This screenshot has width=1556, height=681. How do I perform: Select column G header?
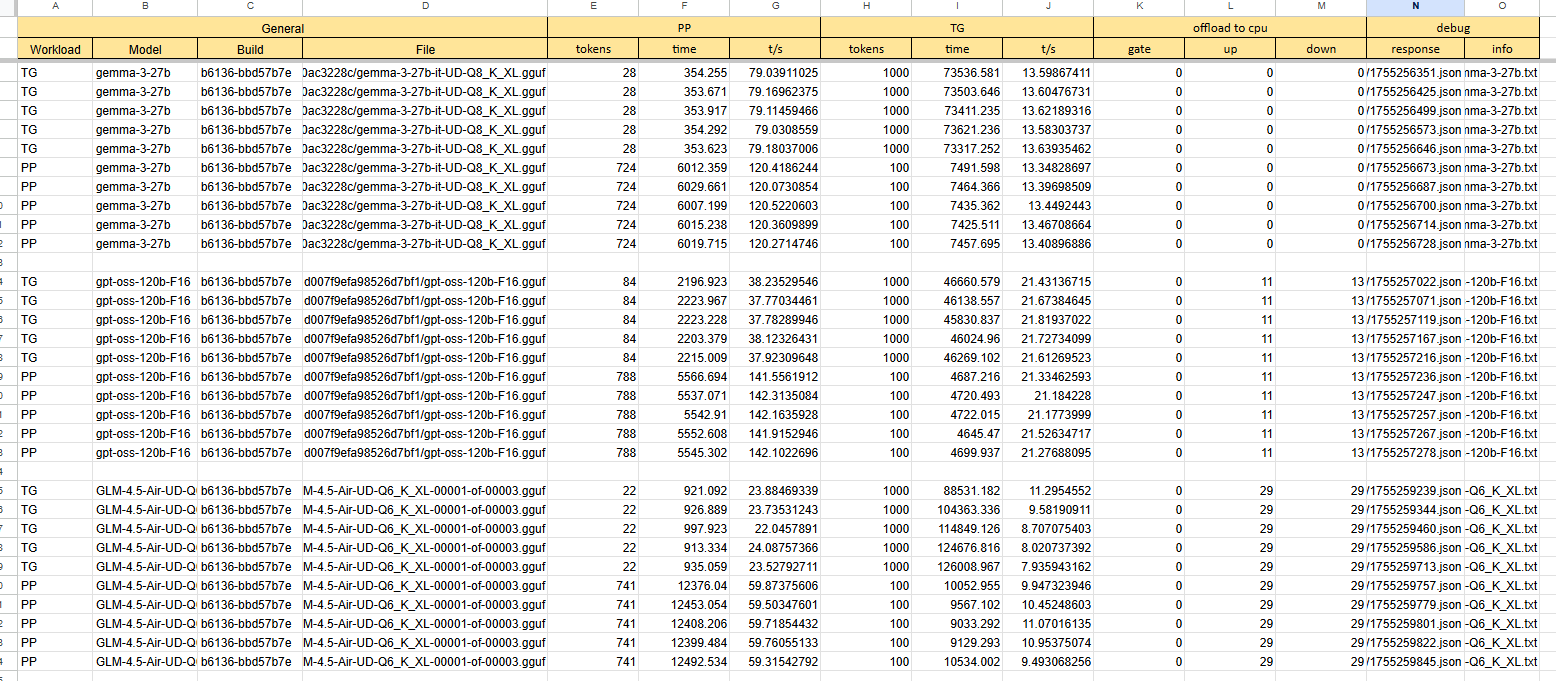[775, 7]
